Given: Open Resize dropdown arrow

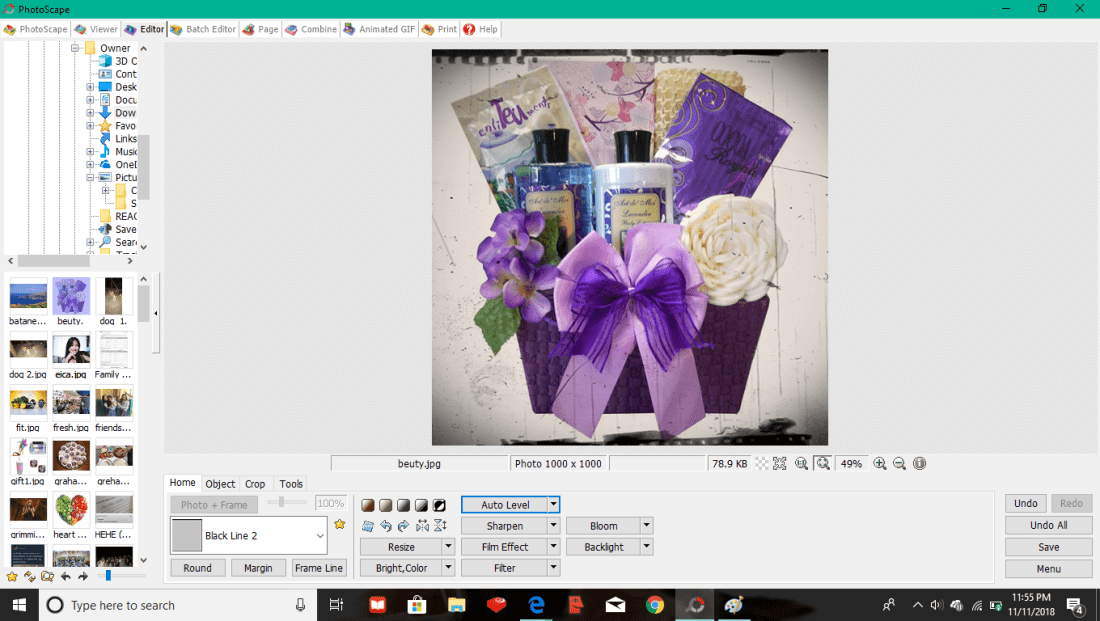Looking at the screenshot, I should pyautogui.click(x=448, y=547).
